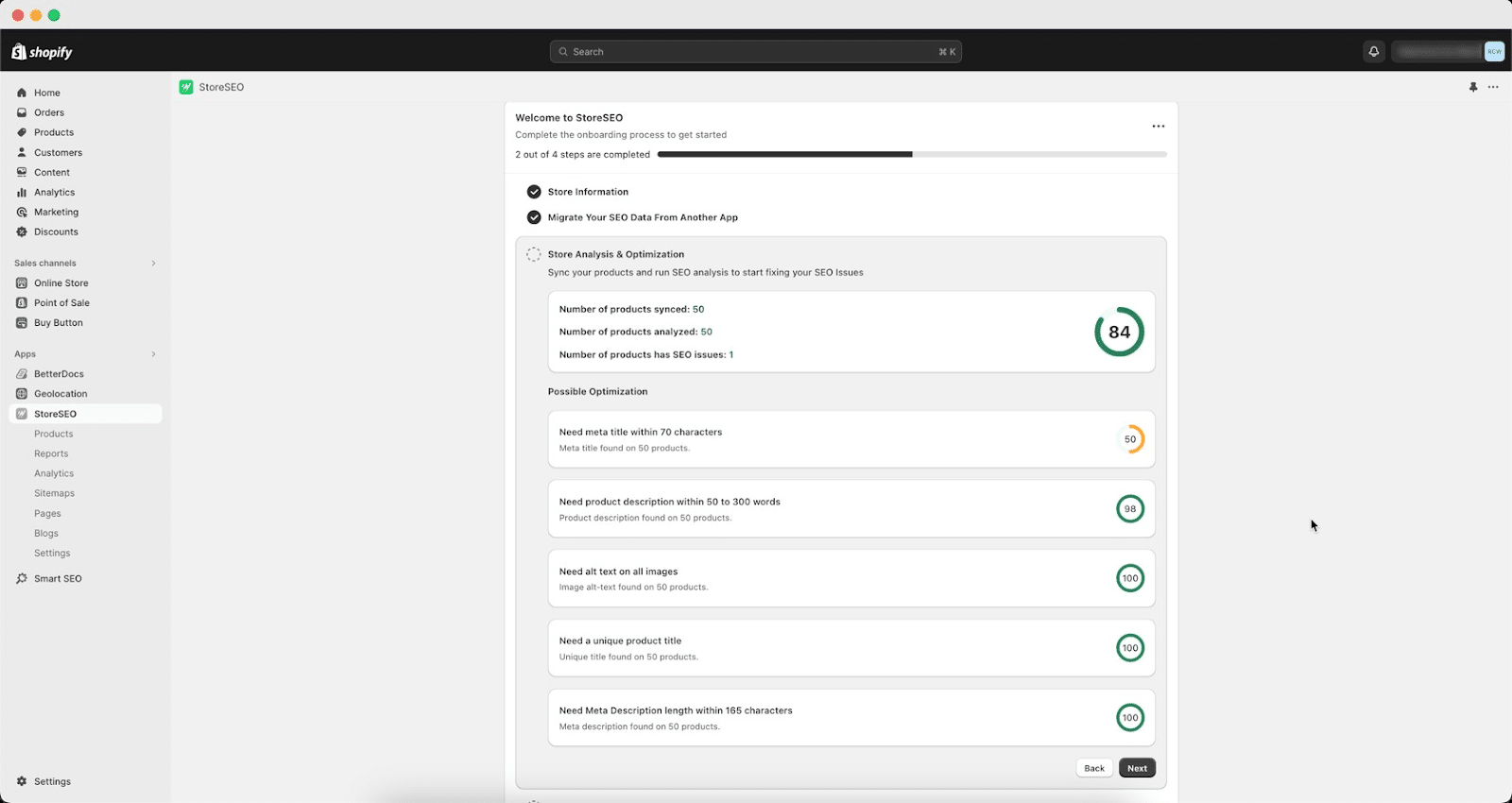The height and width of the screenshot is (803, 1512).
Task: Open Settings under StoreSEO
Action: [x=52, y=554]
